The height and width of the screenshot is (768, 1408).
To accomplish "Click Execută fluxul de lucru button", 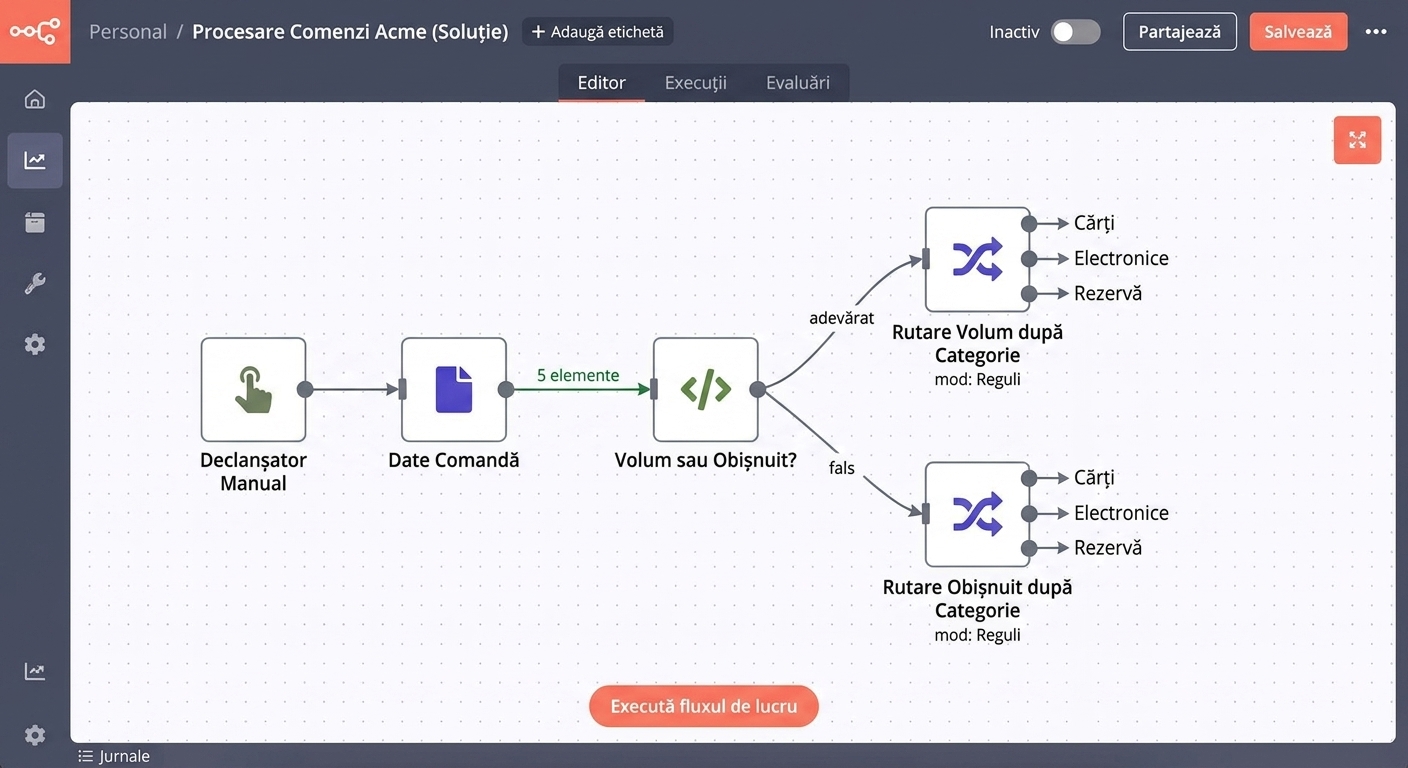I will point(704,706).
